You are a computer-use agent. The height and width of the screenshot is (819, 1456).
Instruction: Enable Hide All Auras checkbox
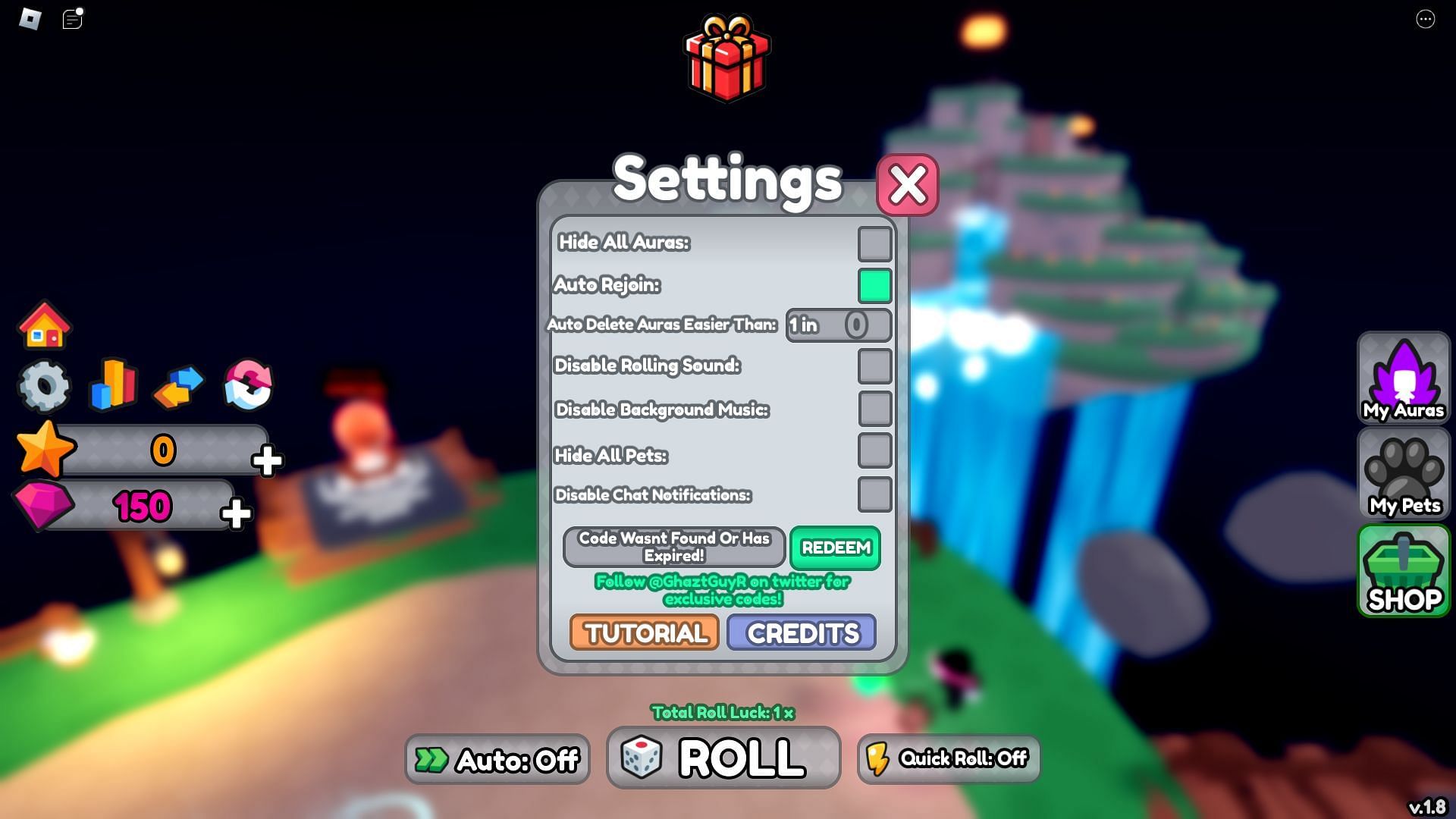(873, 243)
